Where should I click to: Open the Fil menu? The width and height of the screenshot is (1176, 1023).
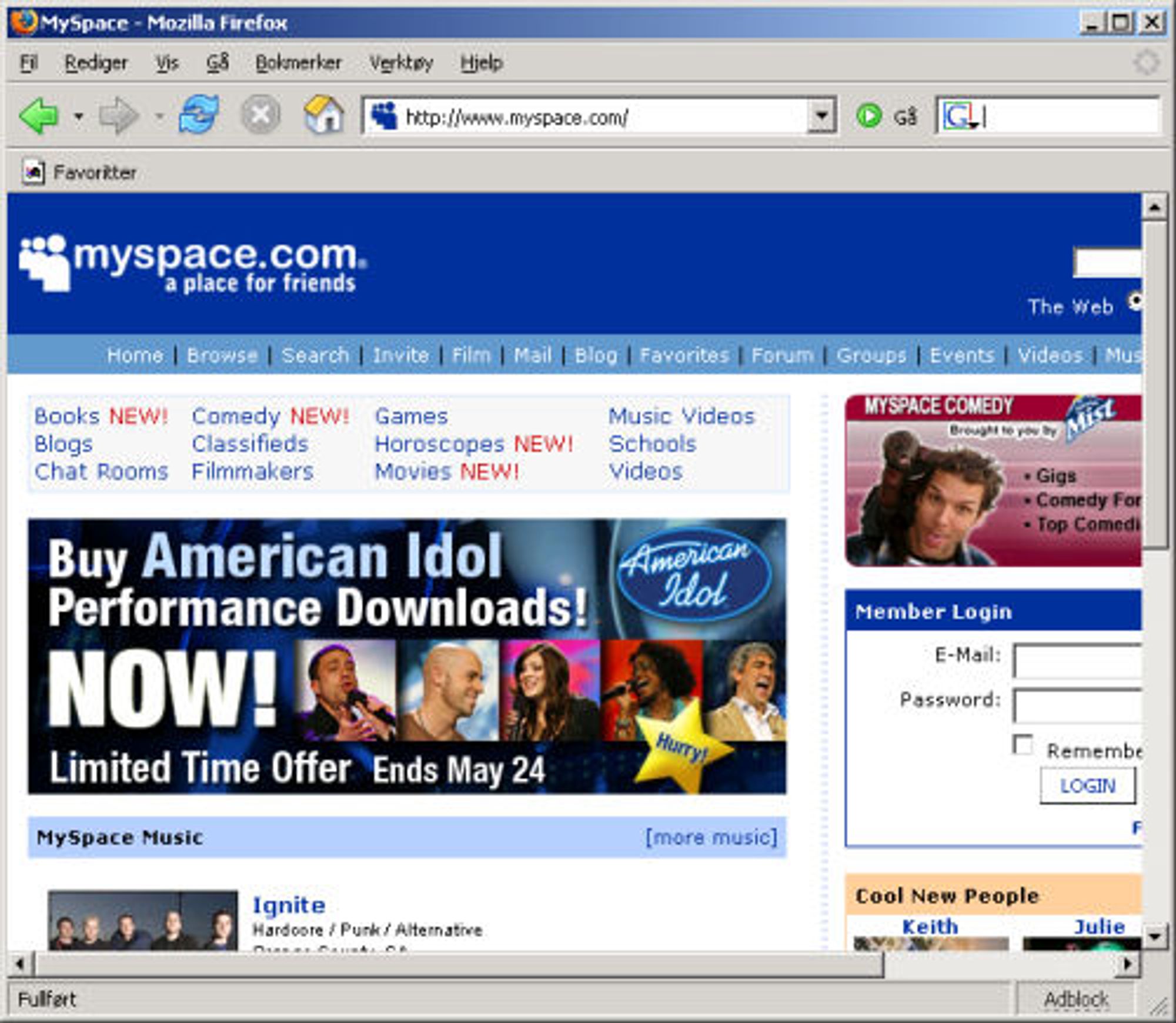[x=29, y=62]
